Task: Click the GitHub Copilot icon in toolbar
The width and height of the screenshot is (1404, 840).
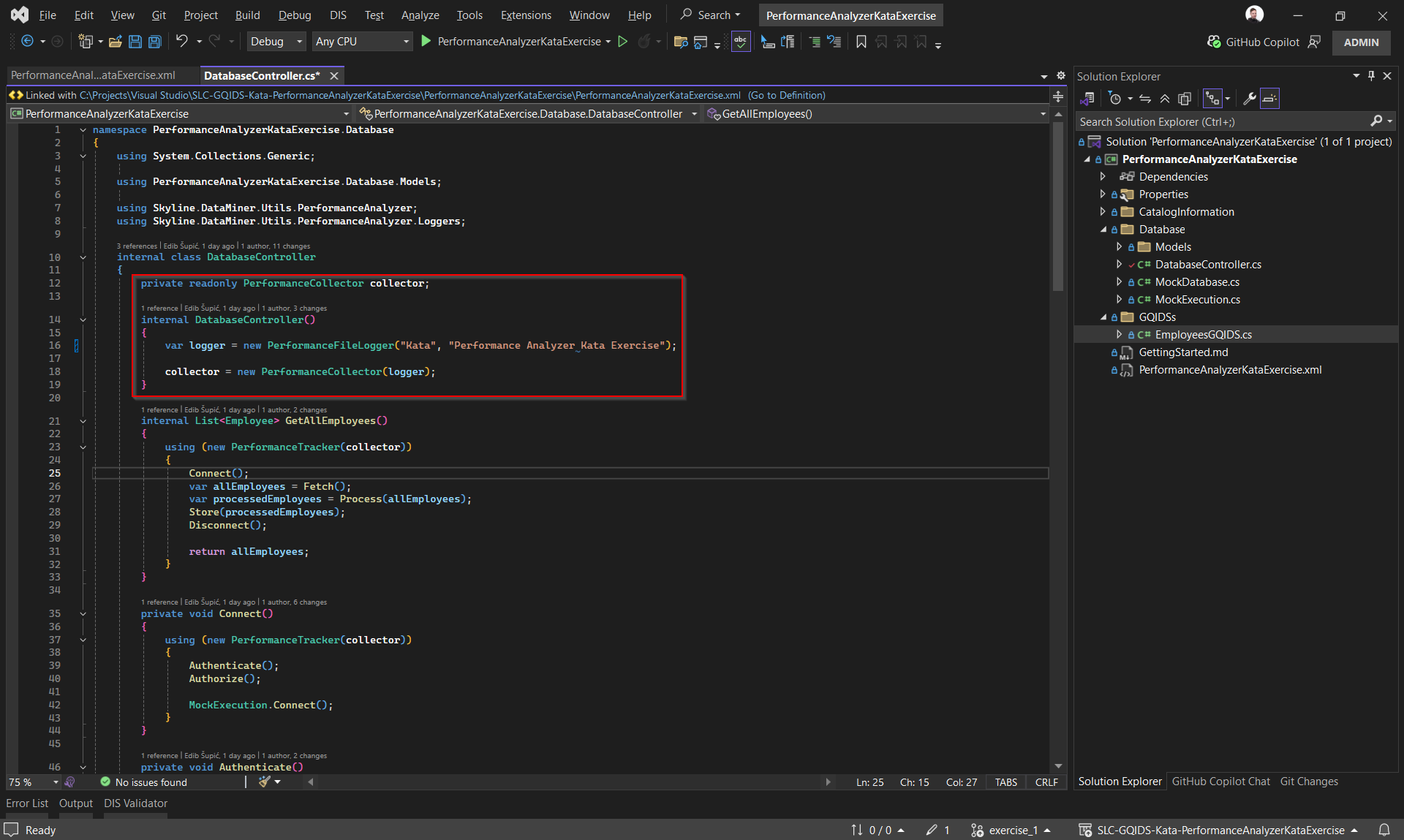Action: pyautogui.click(x=1212, y=40)
